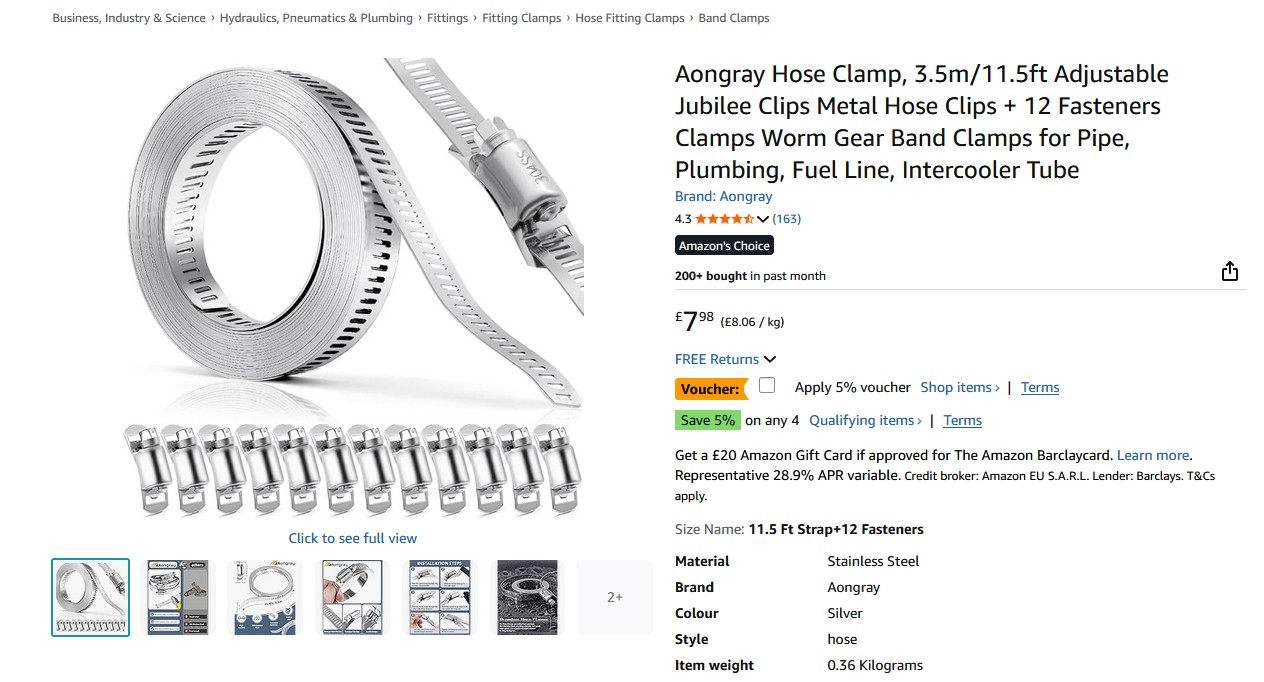Open the 163 reviews count link
Screen dimensions: 1264x682
click(x=787, y=219)
